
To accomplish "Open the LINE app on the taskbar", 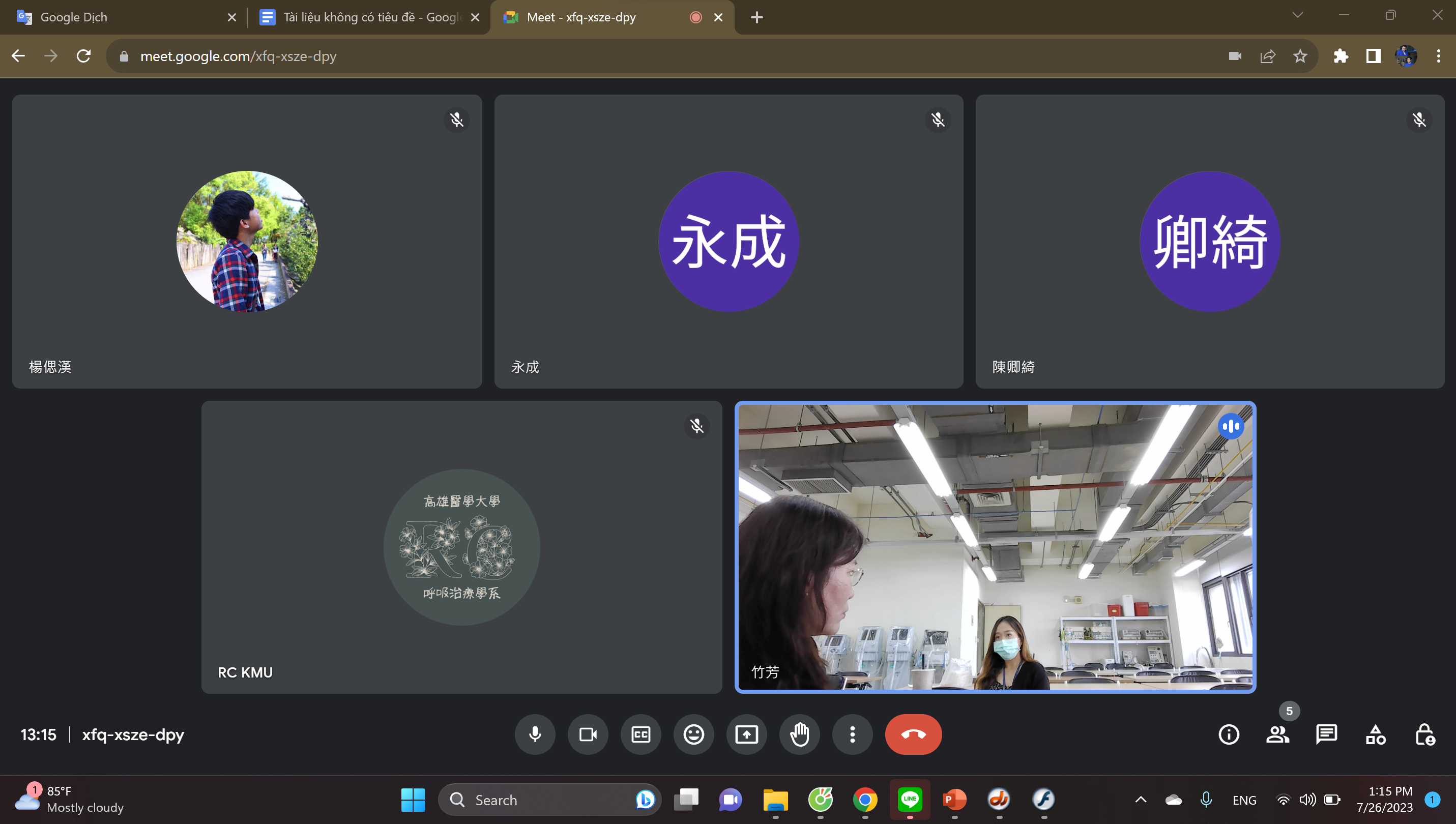I will (910, 799).
